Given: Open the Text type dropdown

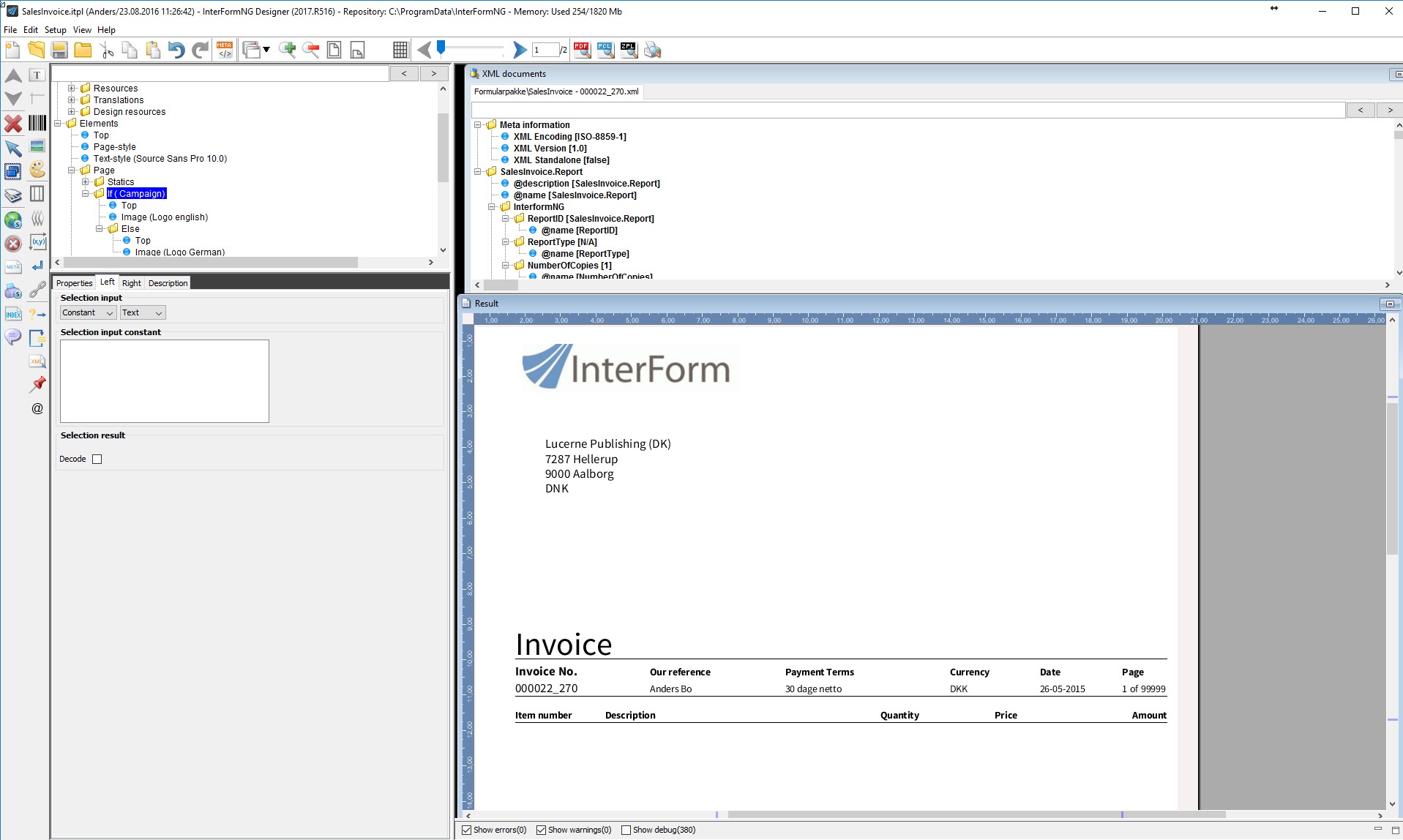Looking at the screenshot, I should tap(143, 312).
